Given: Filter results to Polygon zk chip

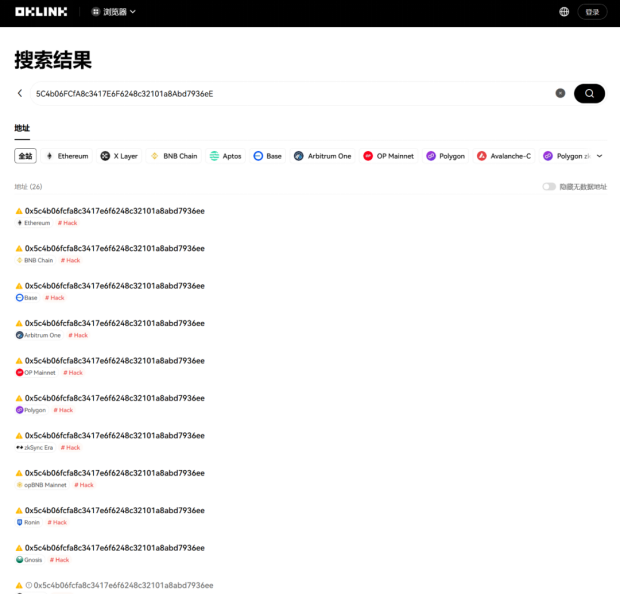Looking at the screenshot, I should (x=566, y=156).
